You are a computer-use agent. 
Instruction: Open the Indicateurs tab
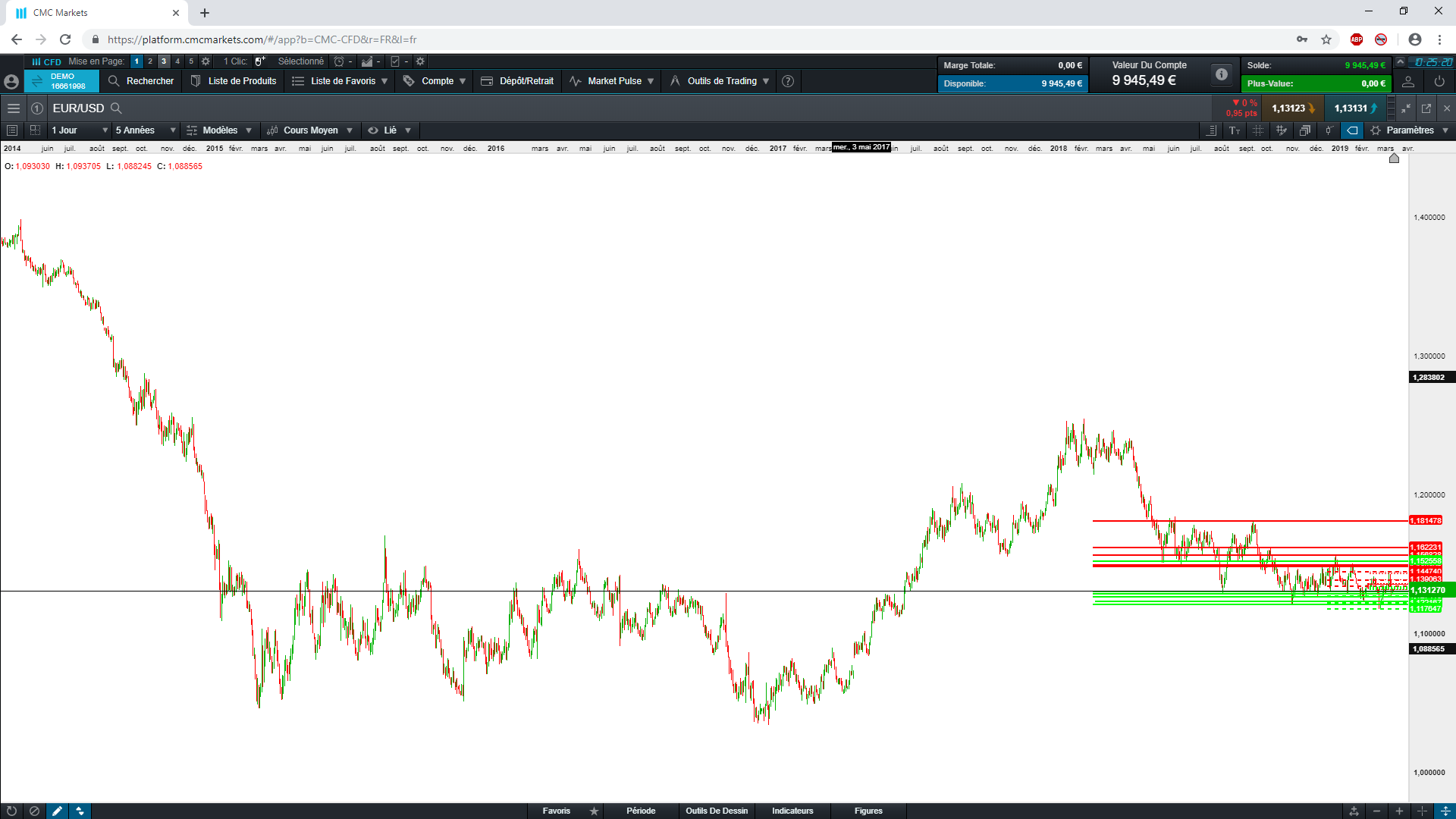tap(792, 811)
